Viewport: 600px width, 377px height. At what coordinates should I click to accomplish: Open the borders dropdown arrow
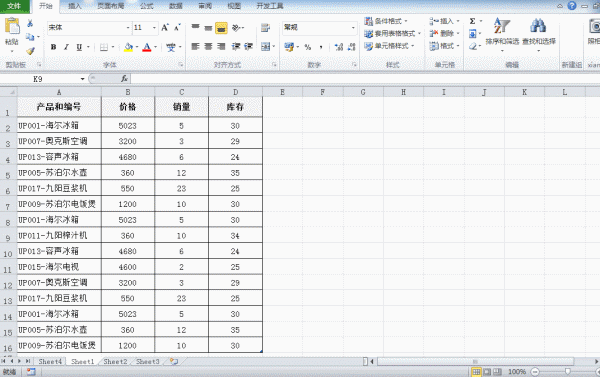113,47
